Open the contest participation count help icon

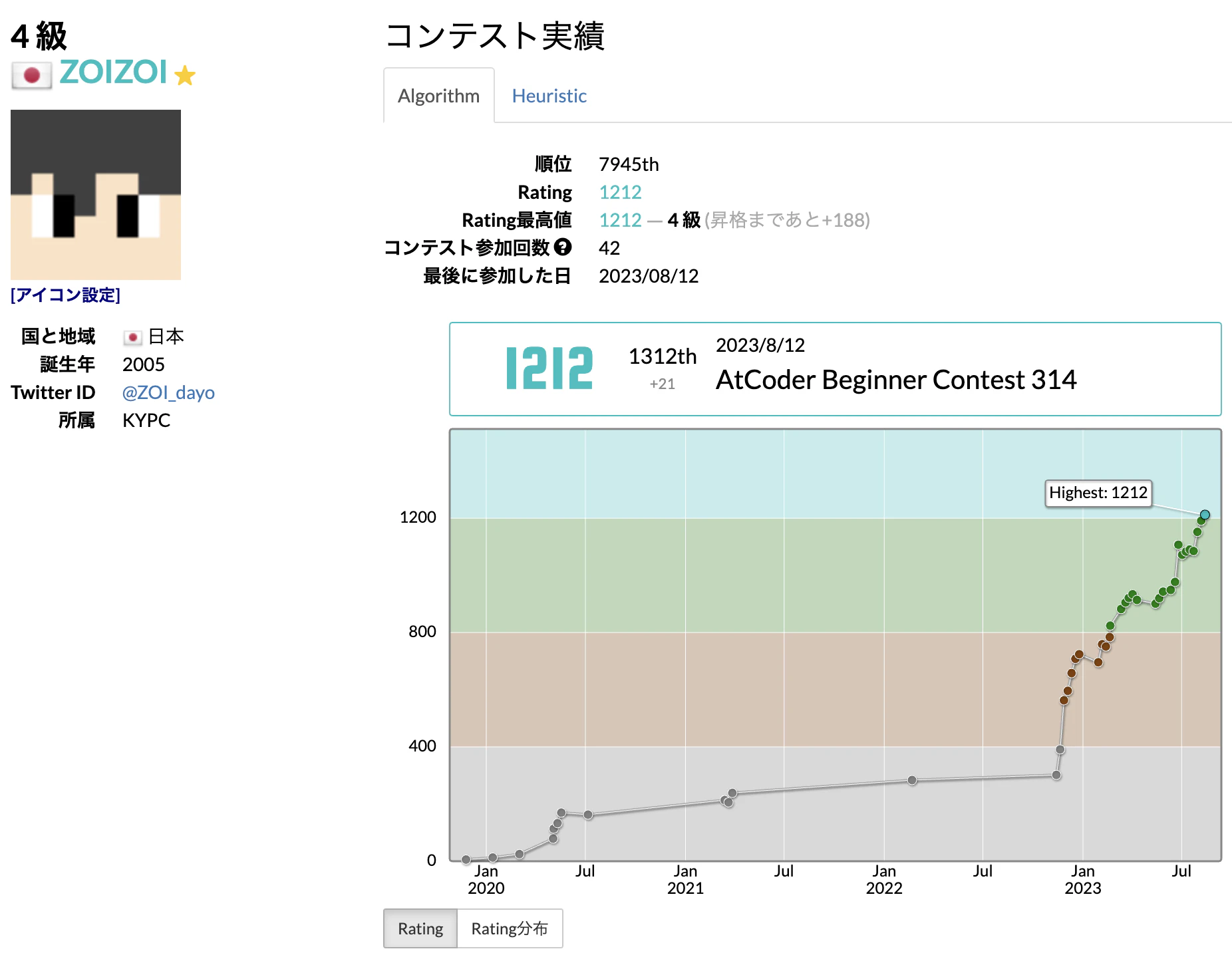(x=563, y=247)
